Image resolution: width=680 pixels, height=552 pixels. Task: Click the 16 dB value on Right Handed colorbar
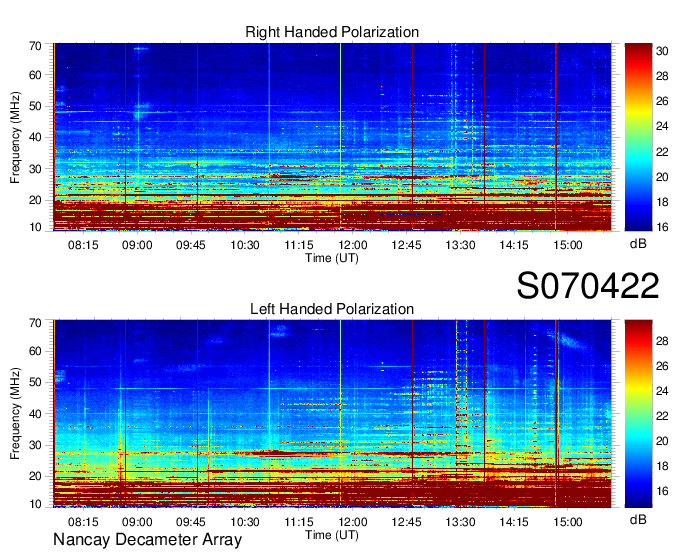tap(662, 227)
